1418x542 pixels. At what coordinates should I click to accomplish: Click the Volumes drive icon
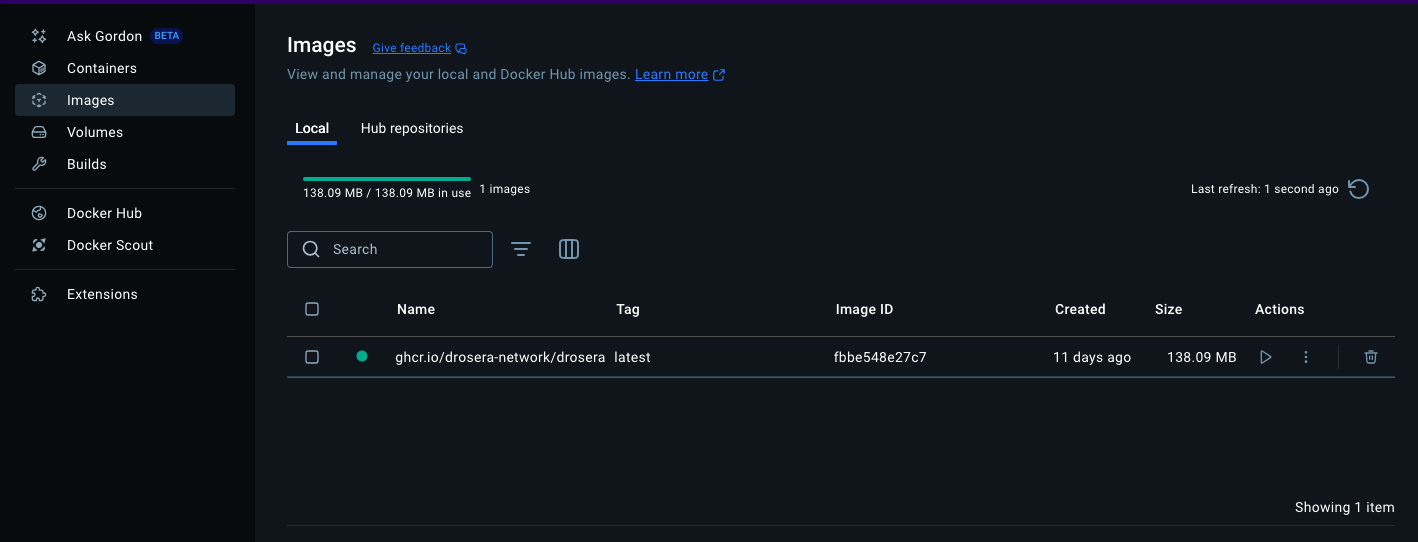coord(39,132)
